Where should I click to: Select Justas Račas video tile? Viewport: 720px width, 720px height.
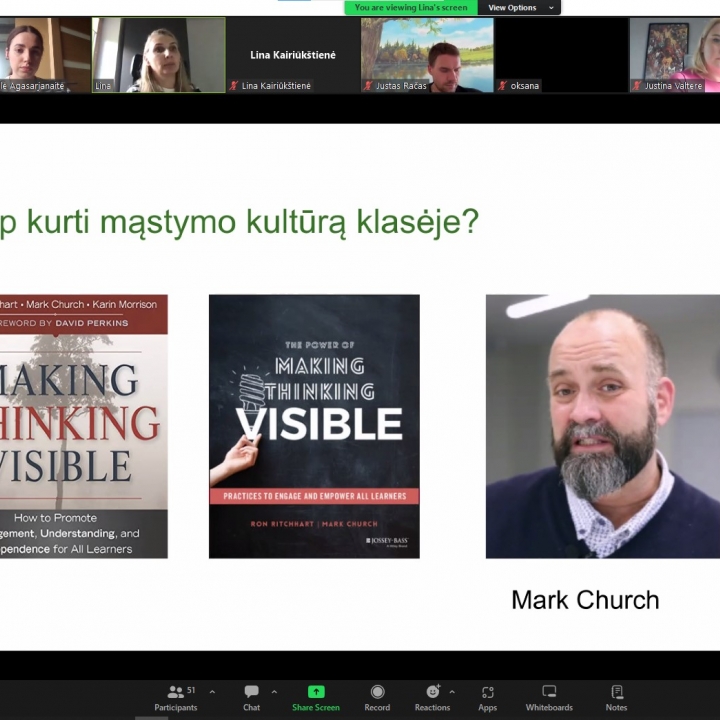pyautogui.click(x=427, y=55)
